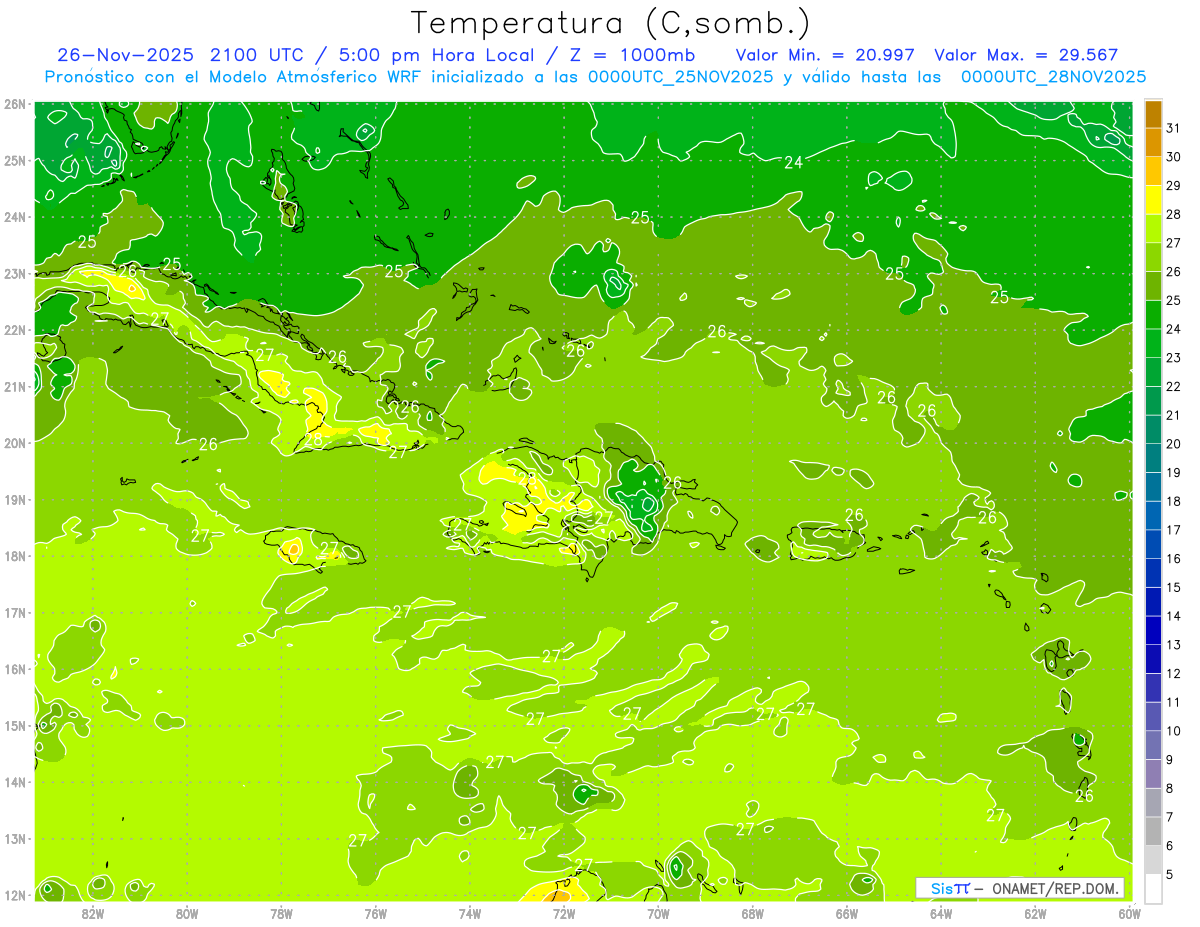
Task: Click the "18N" latitude axis label
Action: tap(14, 556)
